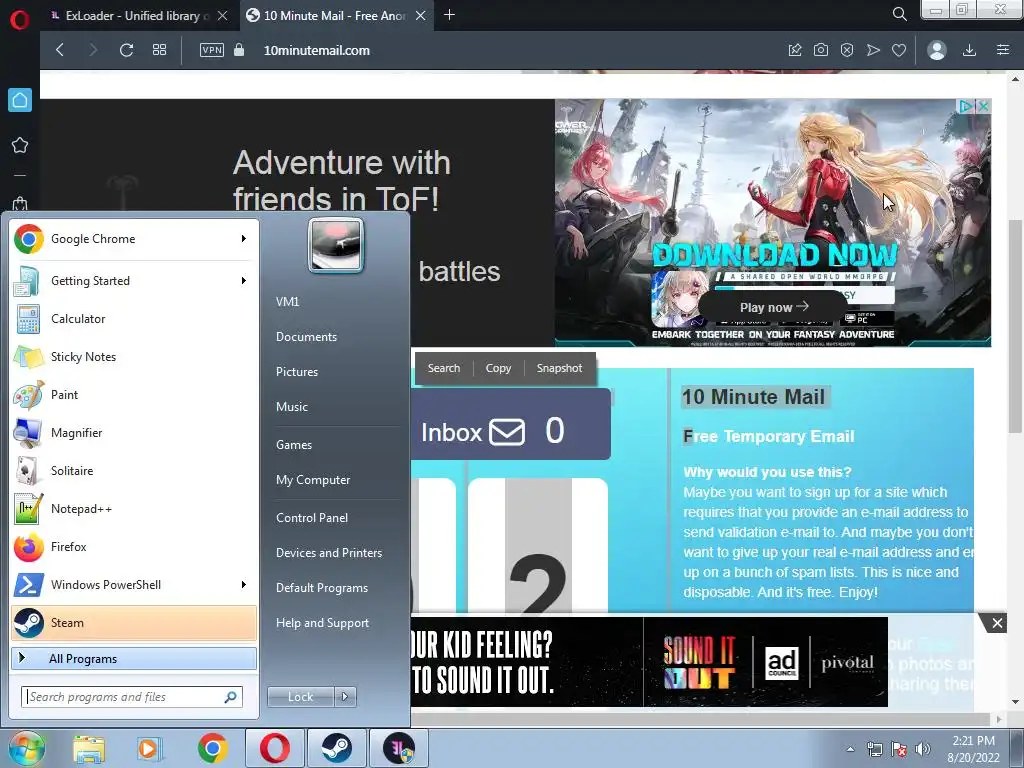Viewport: 1024px width, 768px height.
Task: Open Documents from Start menu
Action: 306,337
